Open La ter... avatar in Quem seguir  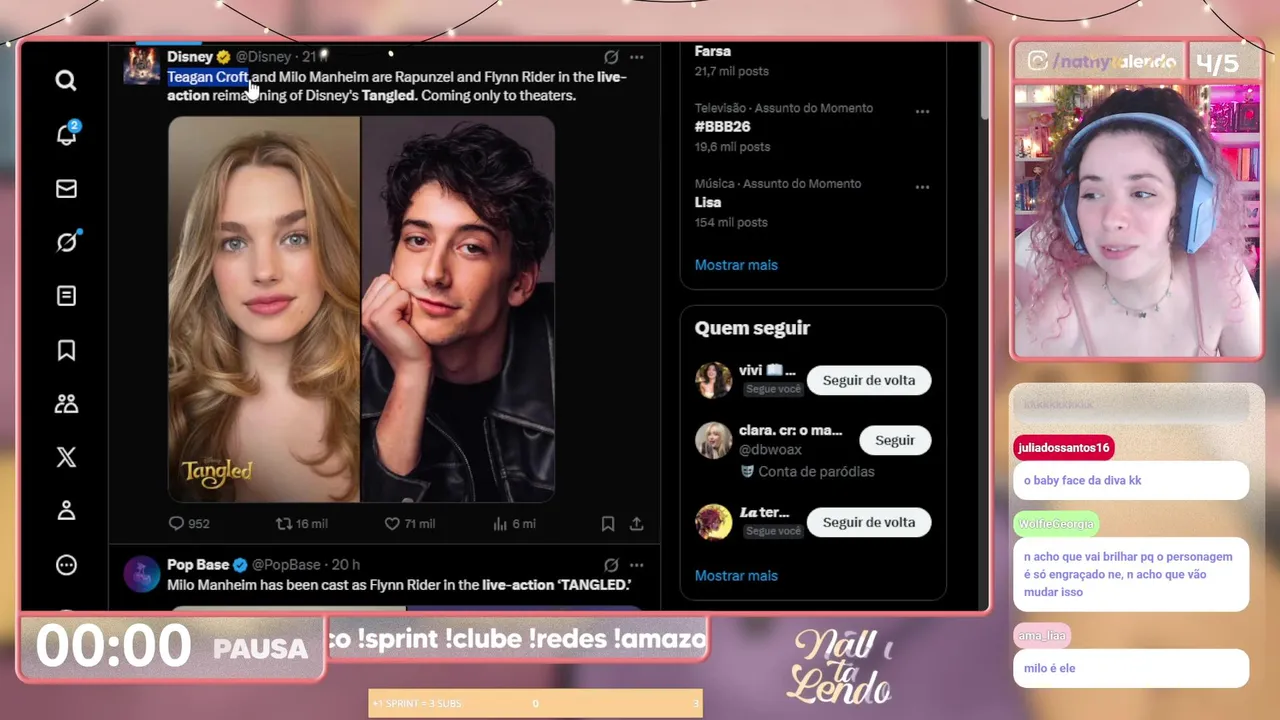click(714, 522)
